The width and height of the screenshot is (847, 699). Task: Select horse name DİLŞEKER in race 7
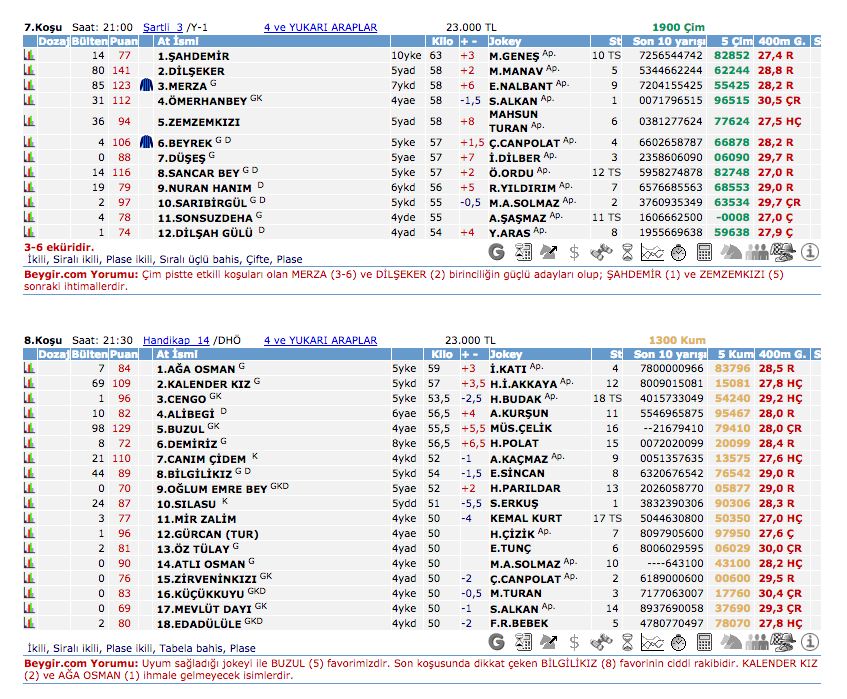[x=192, y=71]
